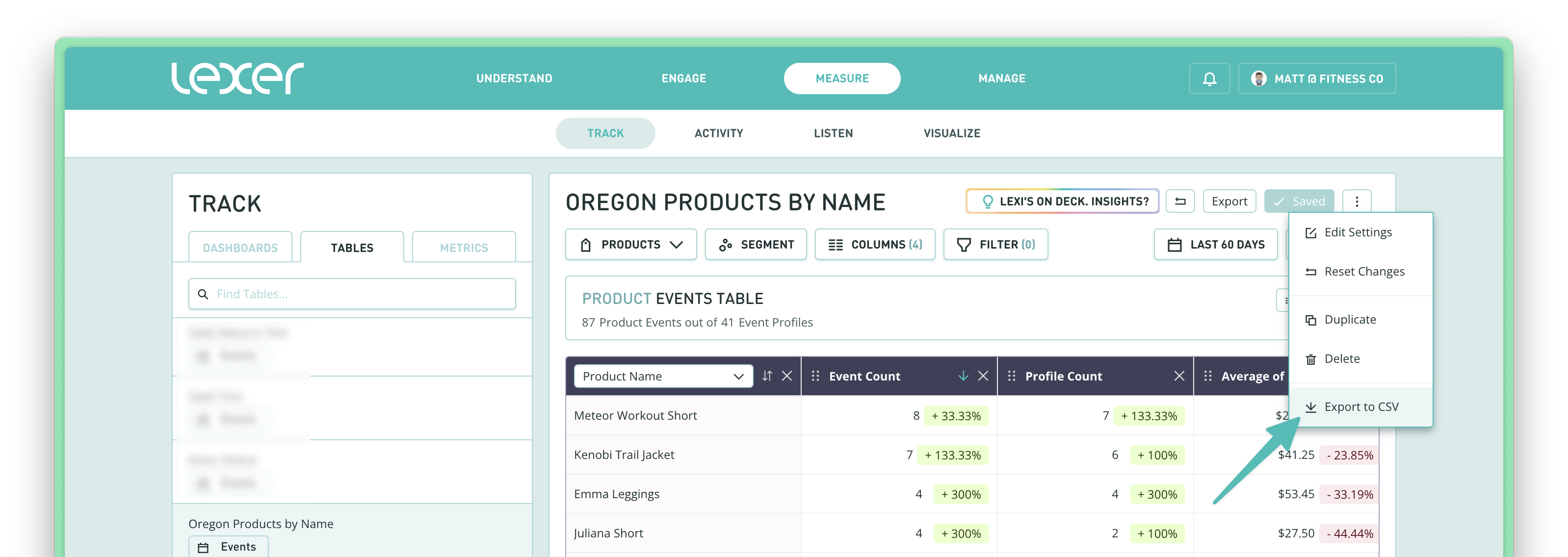Click the user avatar for Matt
Screen dimensions: 1568x557
pyautogui.click(x=1258, y=78)
